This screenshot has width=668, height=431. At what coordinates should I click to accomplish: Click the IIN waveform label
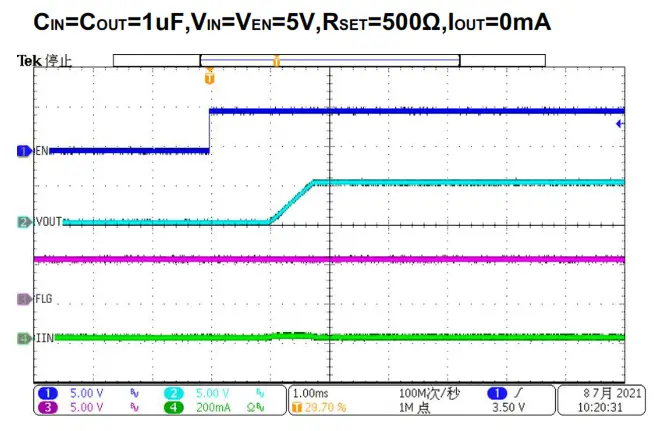tap(45, 338)
